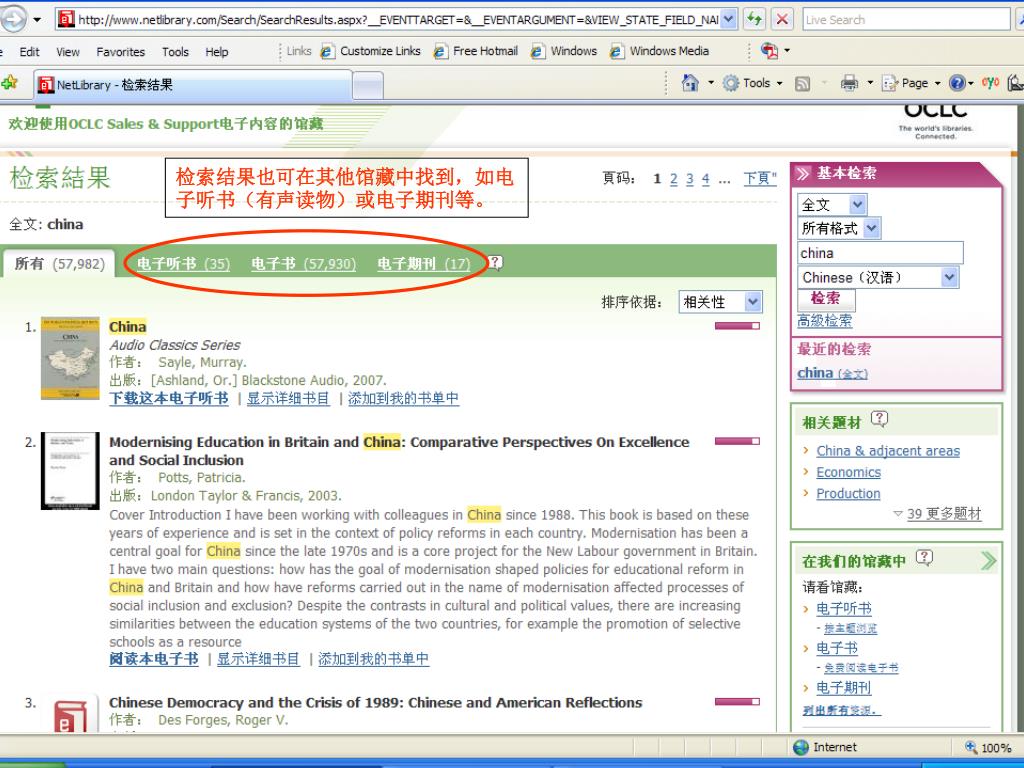Viewport: 1024px width, 768px height.
Task: Click the 100% zoom level control
Action: coord(989,748)
